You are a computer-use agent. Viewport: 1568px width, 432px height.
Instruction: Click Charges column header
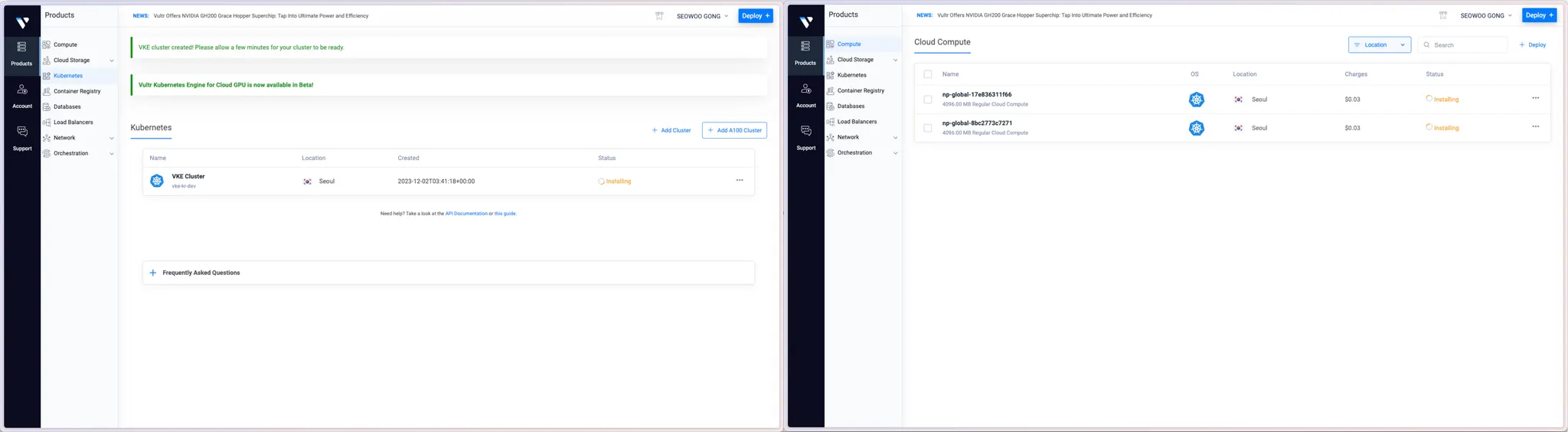point(1356,74)
